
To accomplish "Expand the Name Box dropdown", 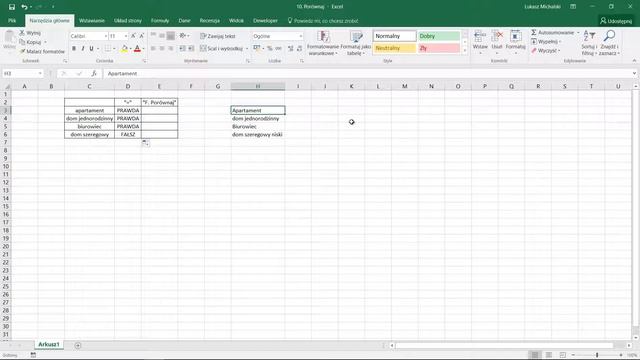I will click(x=40, y=73).
